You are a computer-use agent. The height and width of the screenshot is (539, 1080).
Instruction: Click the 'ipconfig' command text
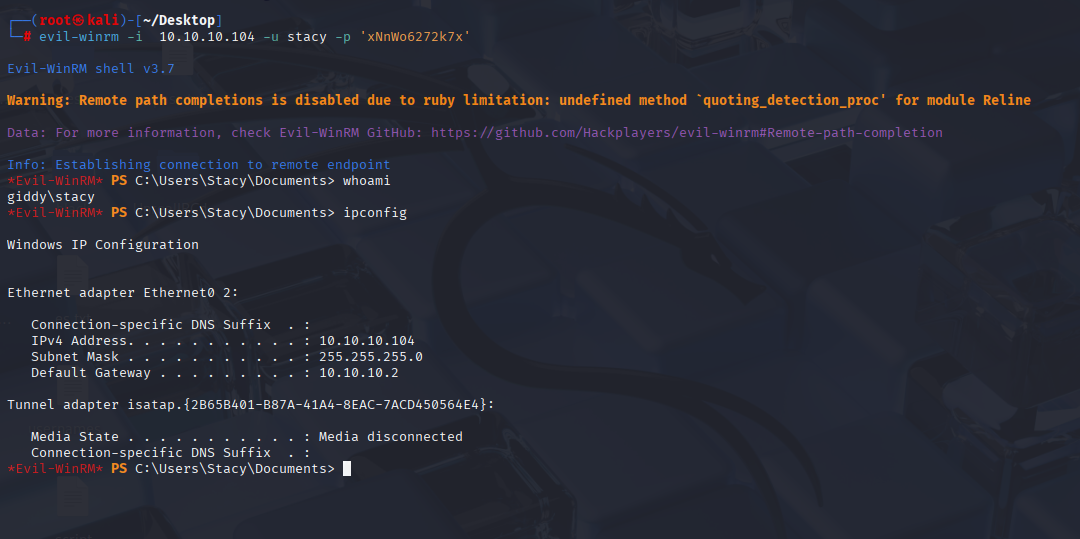(x=375, y=213)
